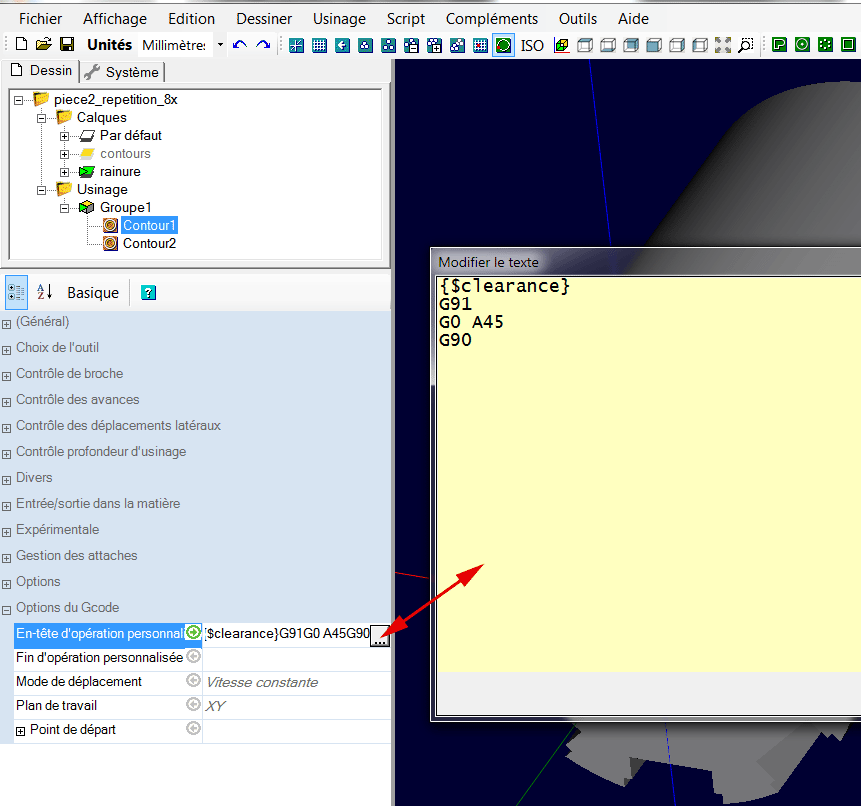Image resolution: width=861 pixels, height=806 pixels.
Task: Click in the Modifier le texte editing area
Action: coord(648,473)
